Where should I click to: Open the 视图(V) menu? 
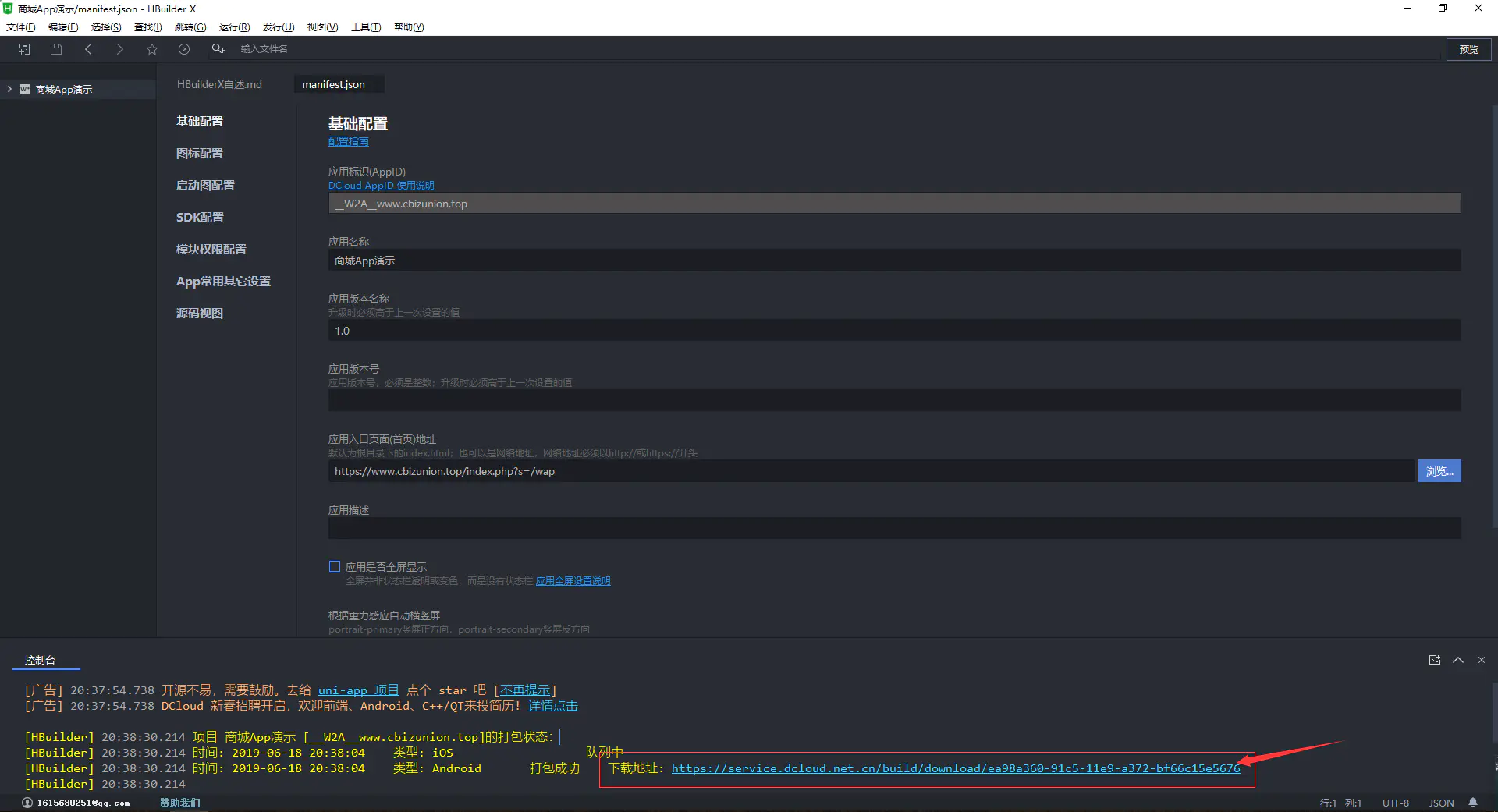point(322,27)
